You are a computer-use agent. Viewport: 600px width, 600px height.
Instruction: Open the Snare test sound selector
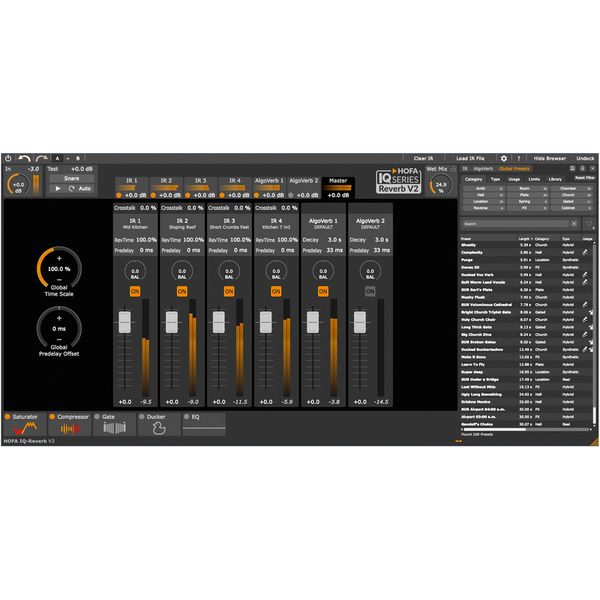pos(72,178)
